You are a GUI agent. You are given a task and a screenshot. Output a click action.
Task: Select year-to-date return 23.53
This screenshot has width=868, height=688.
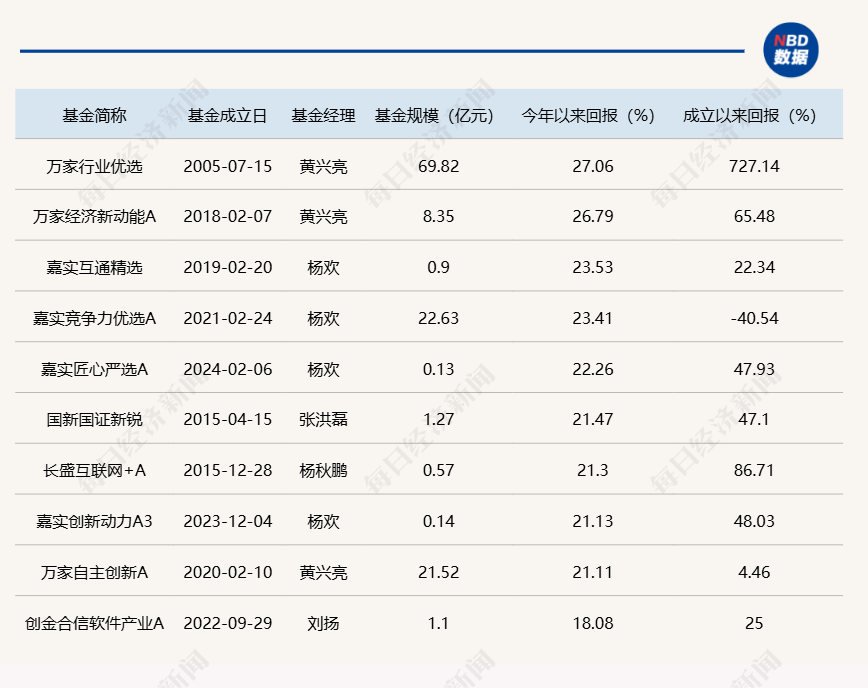593,267
